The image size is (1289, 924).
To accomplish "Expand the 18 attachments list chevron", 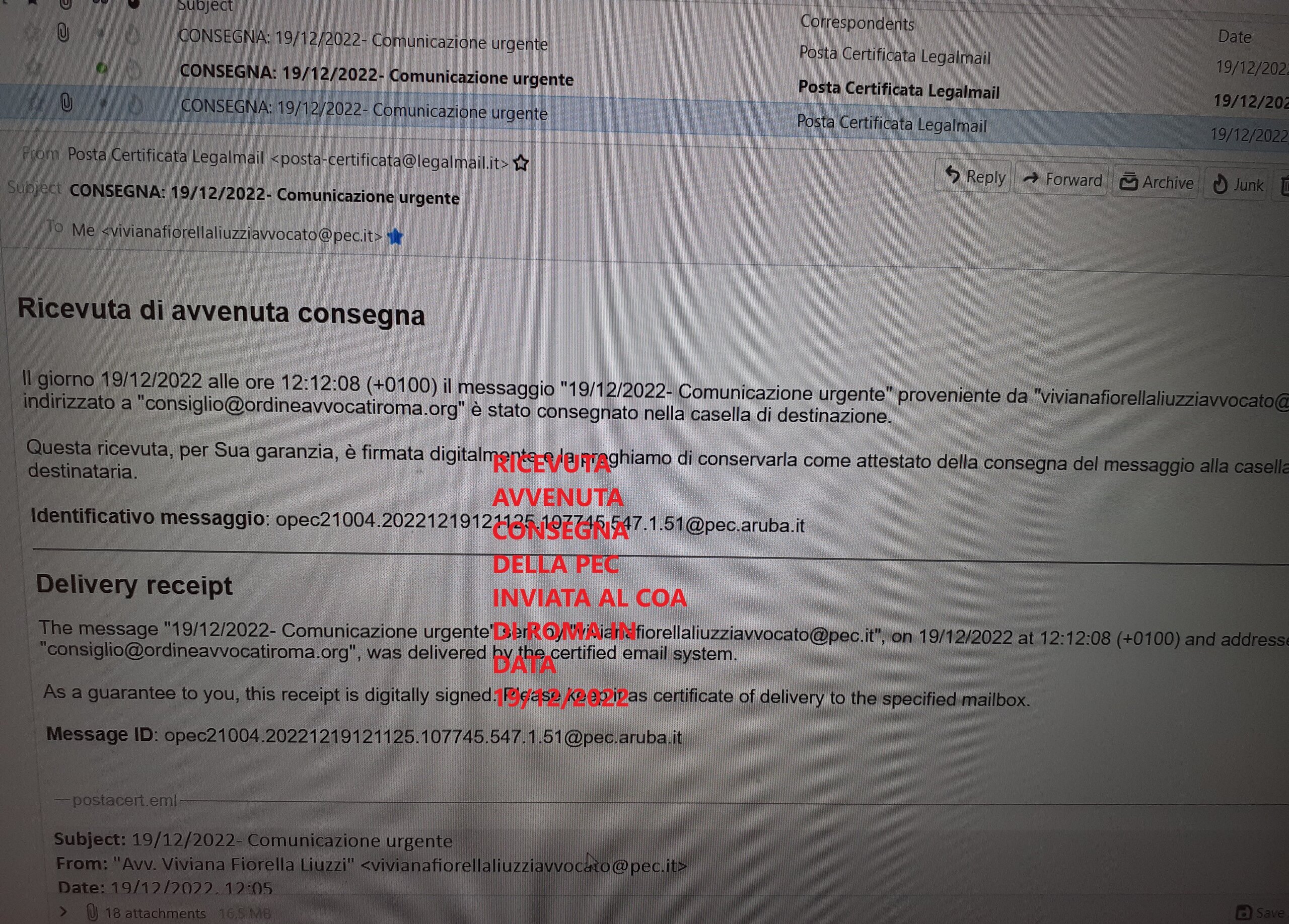I will (x=63, y=912).
